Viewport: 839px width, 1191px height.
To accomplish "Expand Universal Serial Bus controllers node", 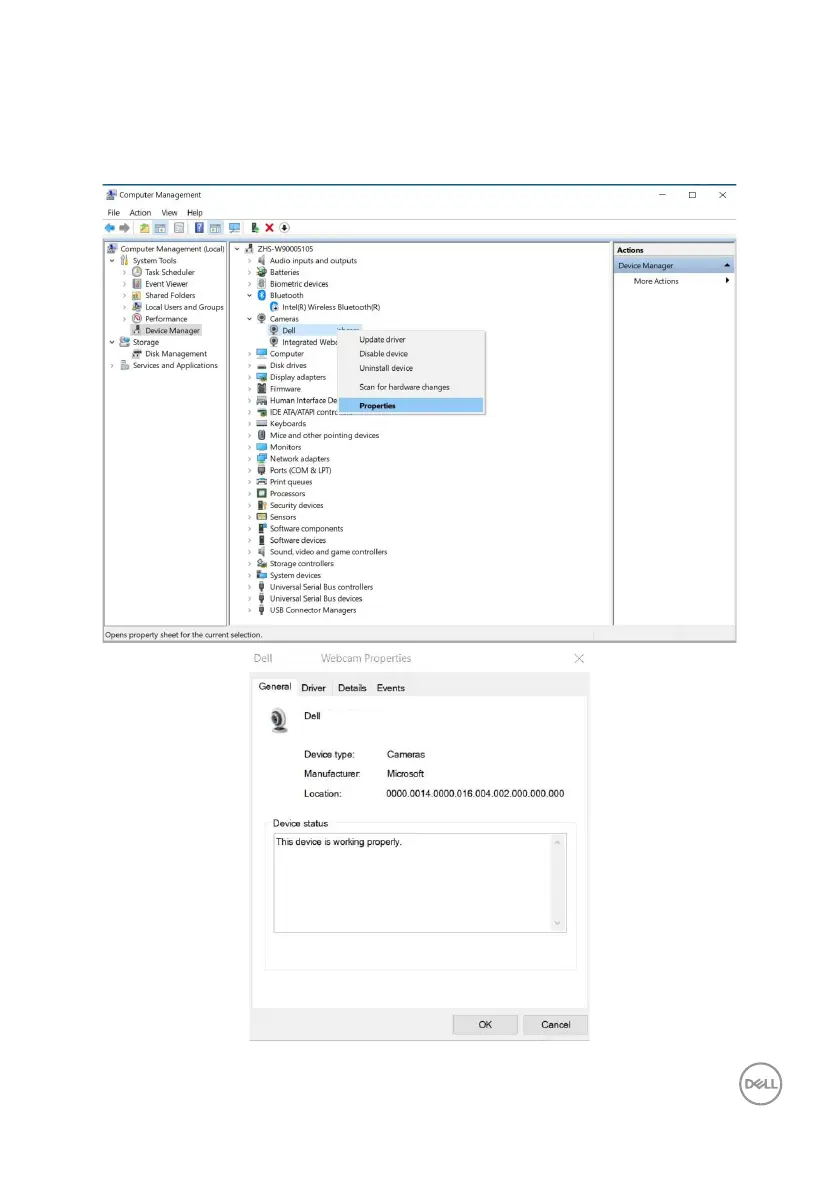I will (249, 587).
